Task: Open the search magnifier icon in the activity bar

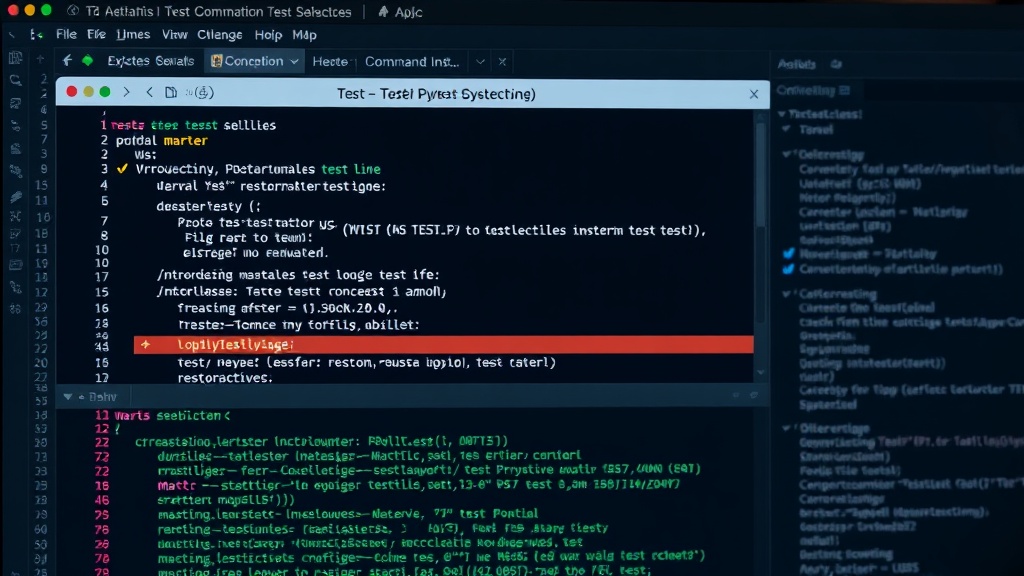Action: 15,80
